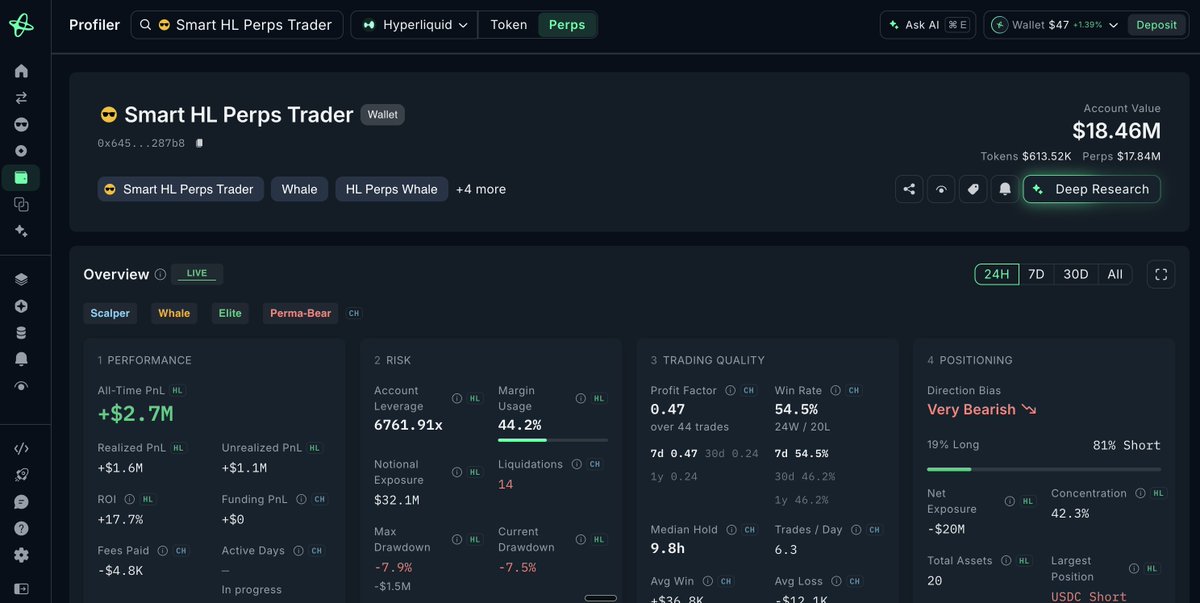This screenshot has width=1200, height=603.
Task: Click the Whale label chip in header
Action: [299, 189]
